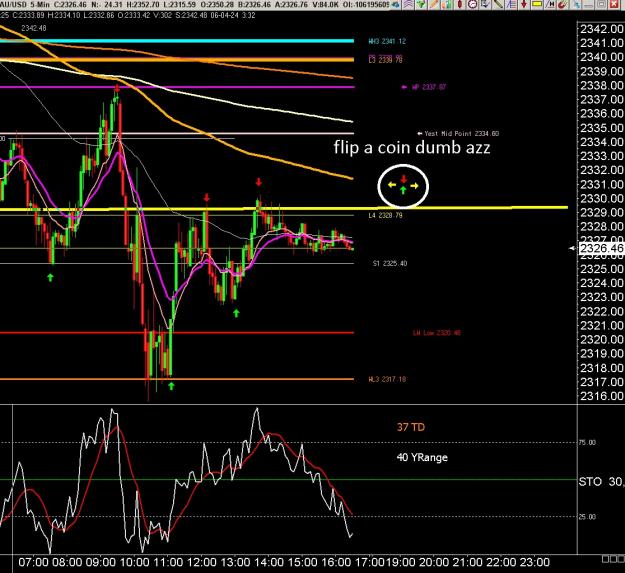Select the yellow rectangle highlight tool
The image size is (625, 573).
[x=537, y=4]
